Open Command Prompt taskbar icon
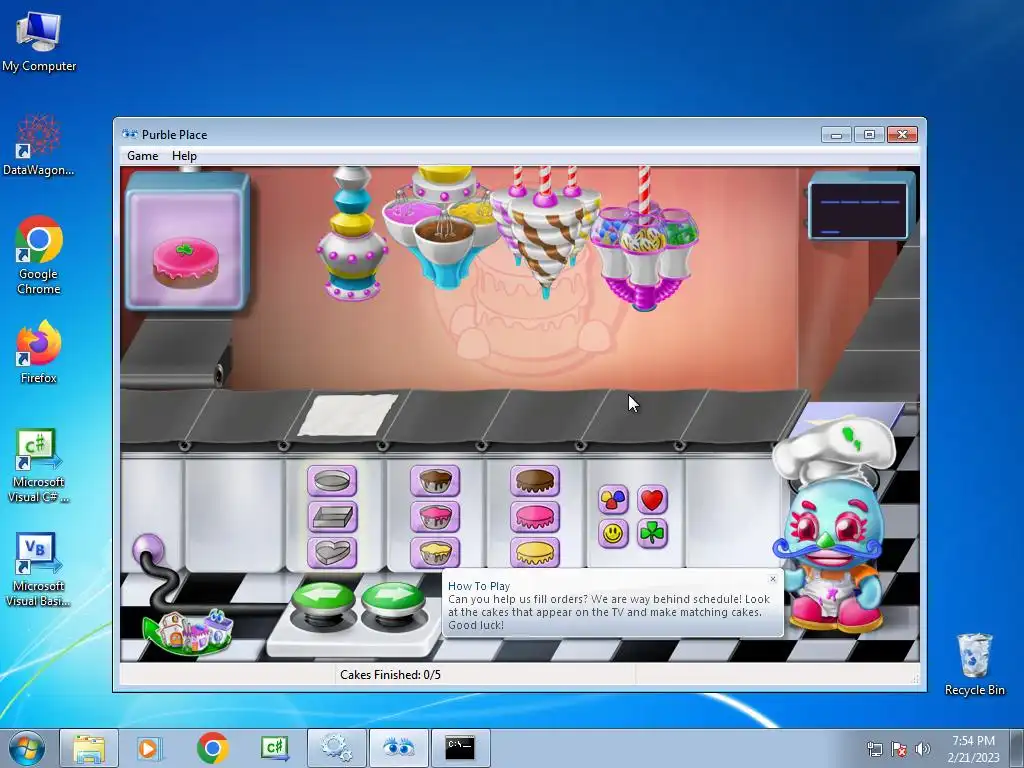Screen dimensions: 1024x768 [460, 748]
